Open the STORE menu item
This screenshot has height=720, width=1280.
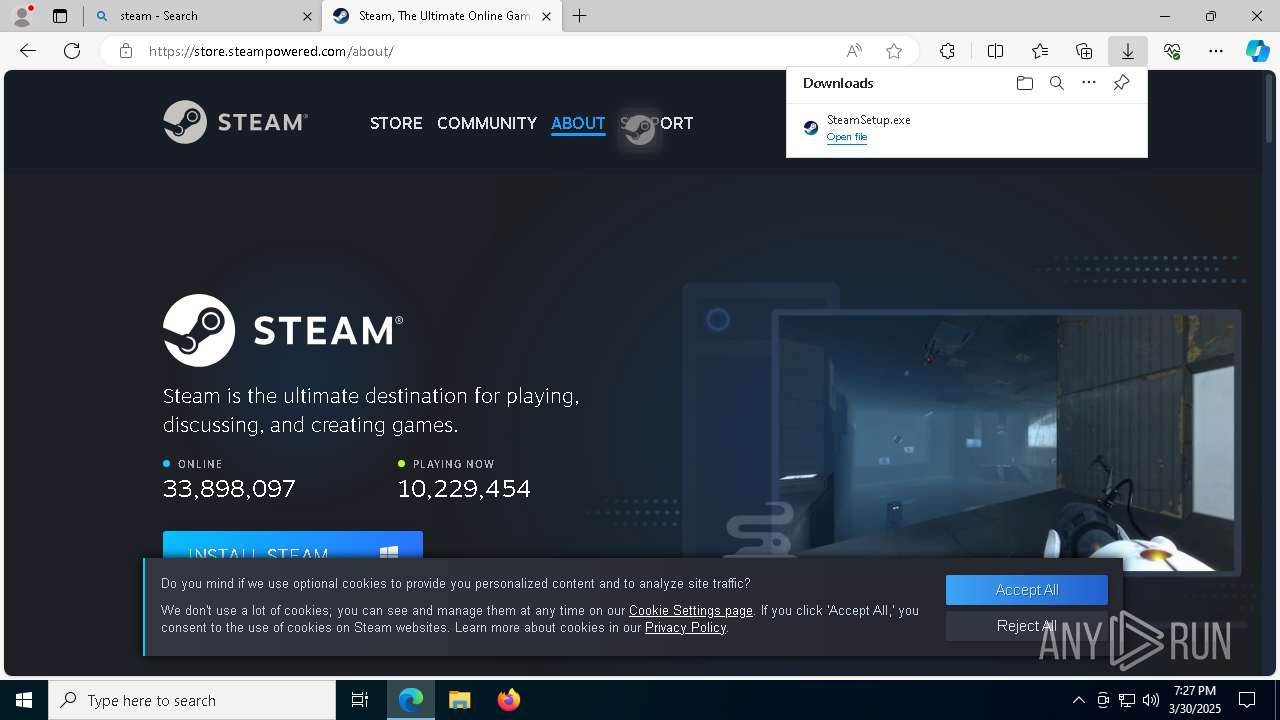396,123
